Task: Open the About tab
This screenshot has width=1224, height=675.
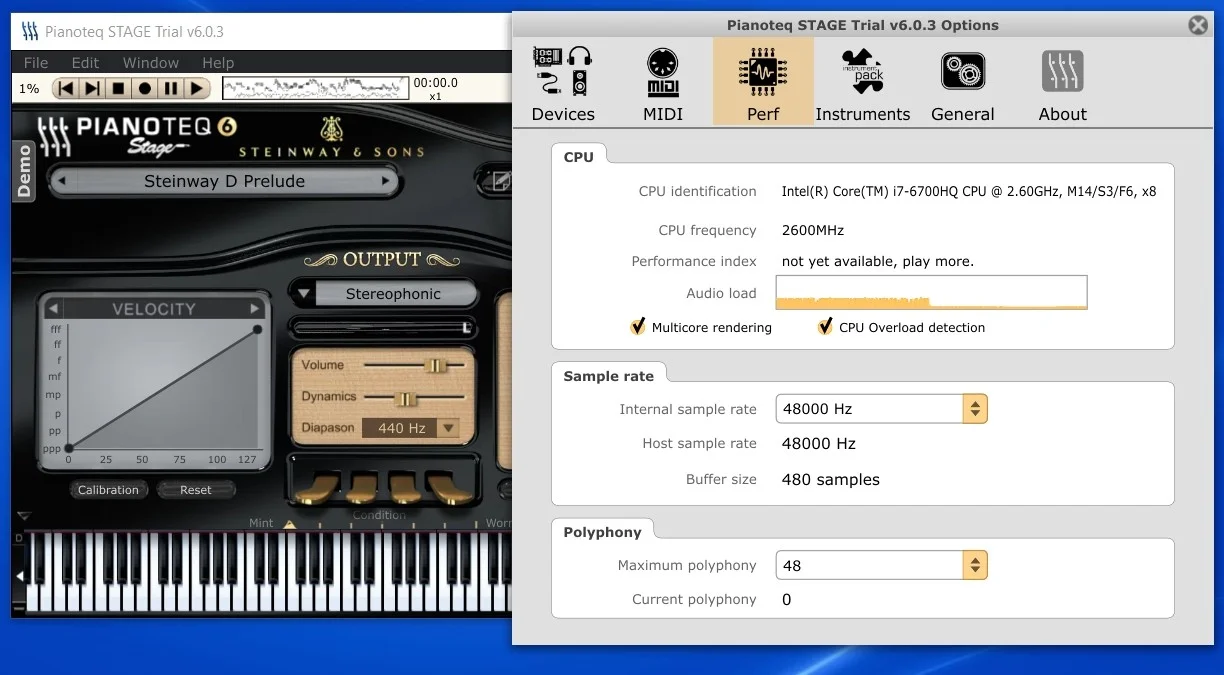Action: (x=1062, y=83)
